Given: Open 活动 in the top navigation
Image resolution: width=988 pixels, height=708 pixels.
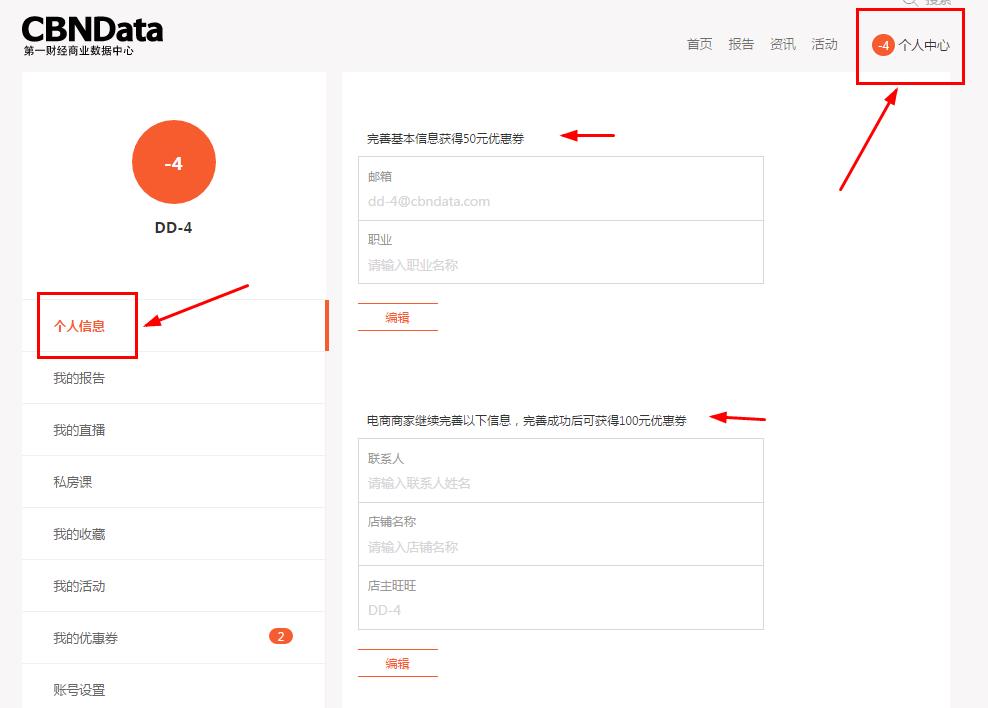Looking at the screenshot, I should tap(825, 44).
